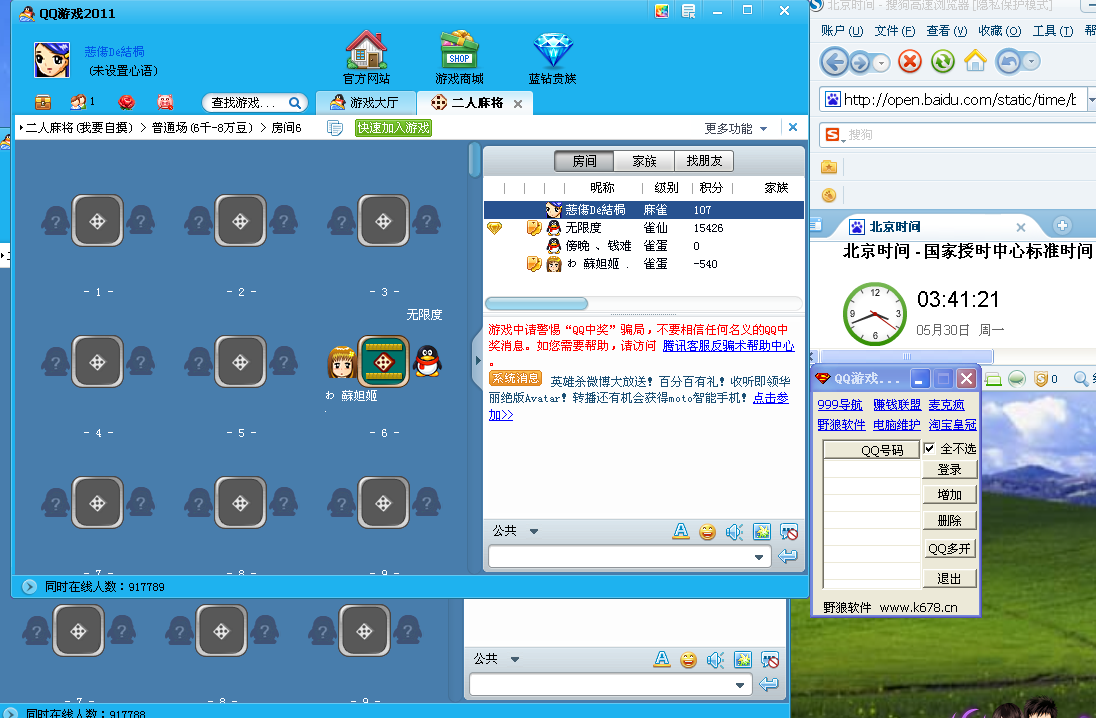Click the QQ多开 button
This screenshot has width=1096, height=718.
(x=949, y=549)
